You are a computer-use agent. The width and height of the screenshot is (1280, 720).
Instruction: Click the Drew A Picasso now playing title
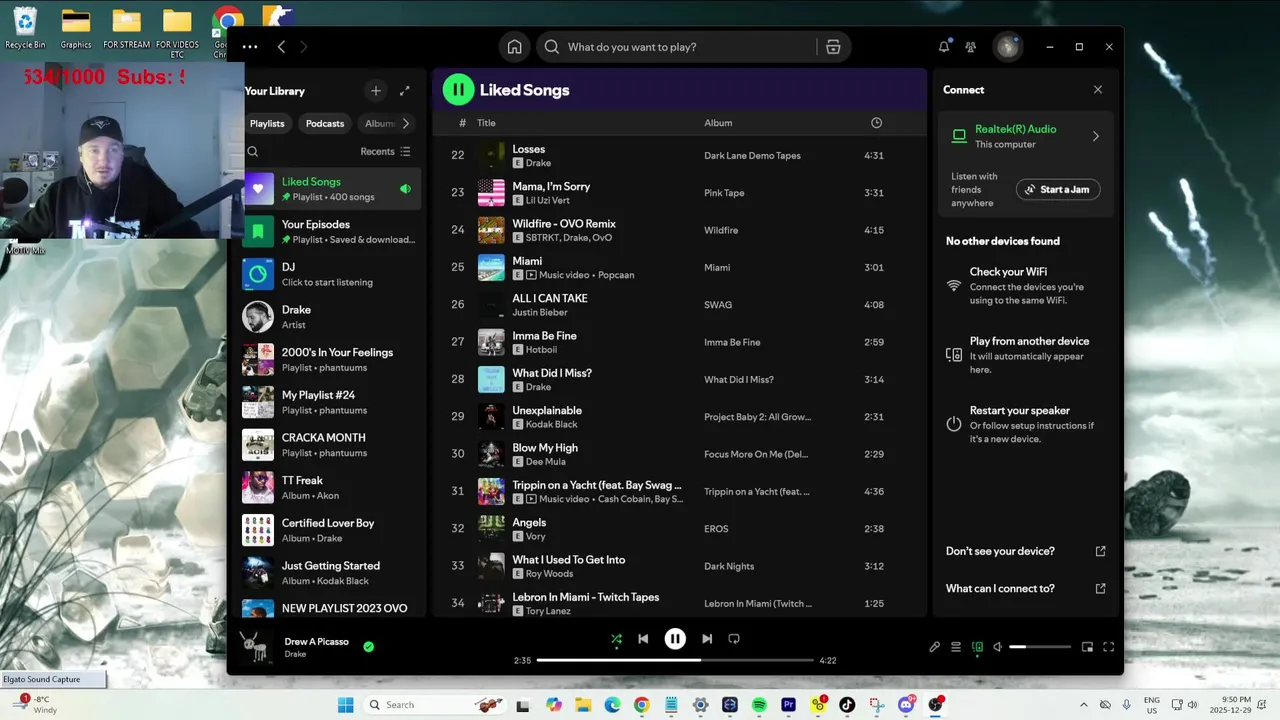point(317,642)
